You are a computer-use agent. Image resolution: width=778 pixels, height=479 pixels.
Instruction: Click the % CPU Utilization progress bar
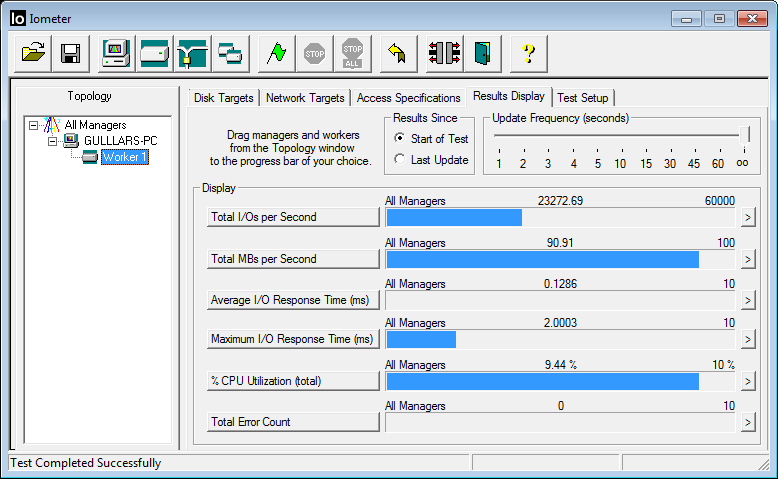click(560, 381)
